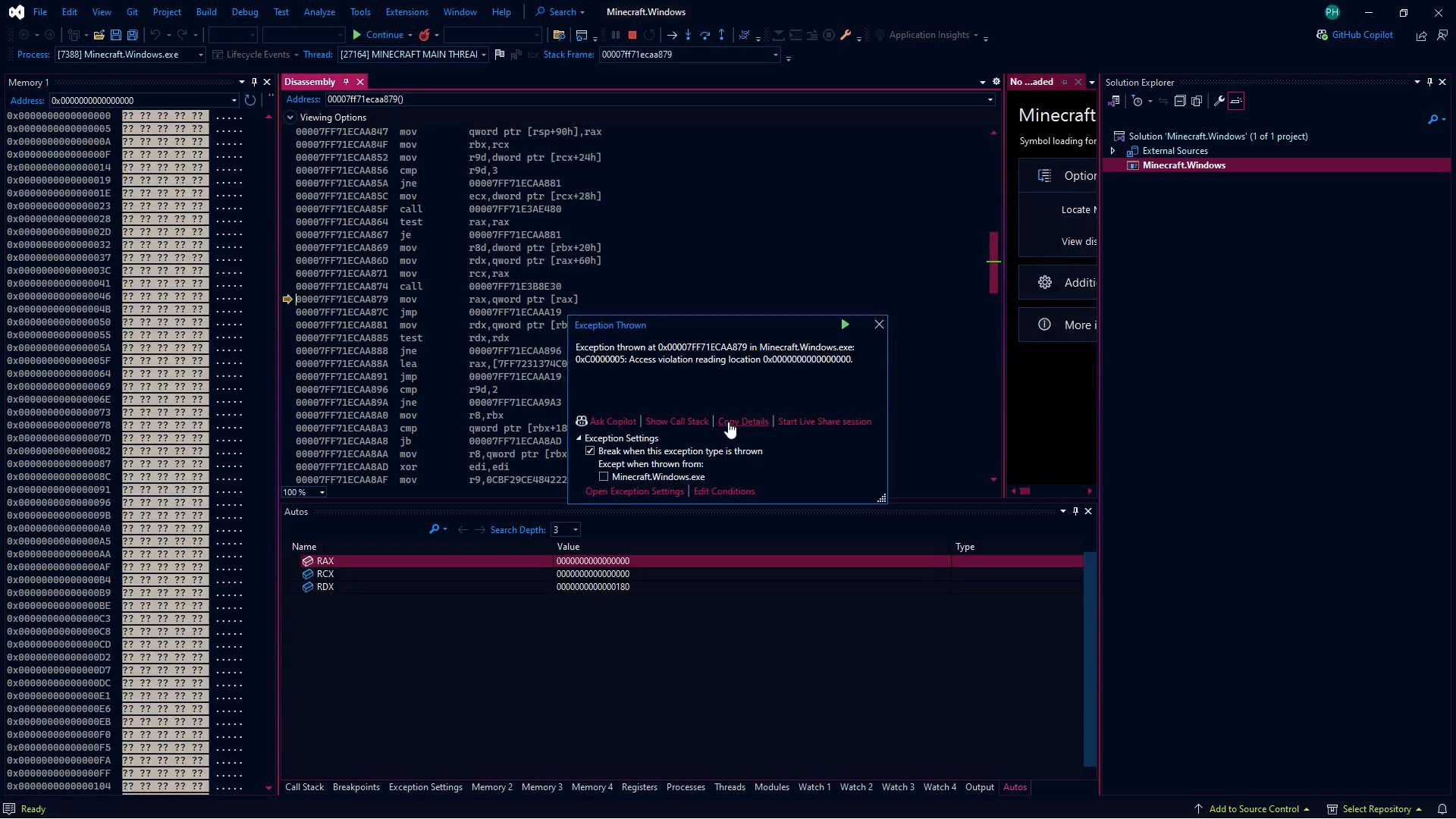The width and height of the screenshot is (1456, 819).
Task: Switch views icon in Solution Explorer toolbar
Action: (x=1114, y=101)
